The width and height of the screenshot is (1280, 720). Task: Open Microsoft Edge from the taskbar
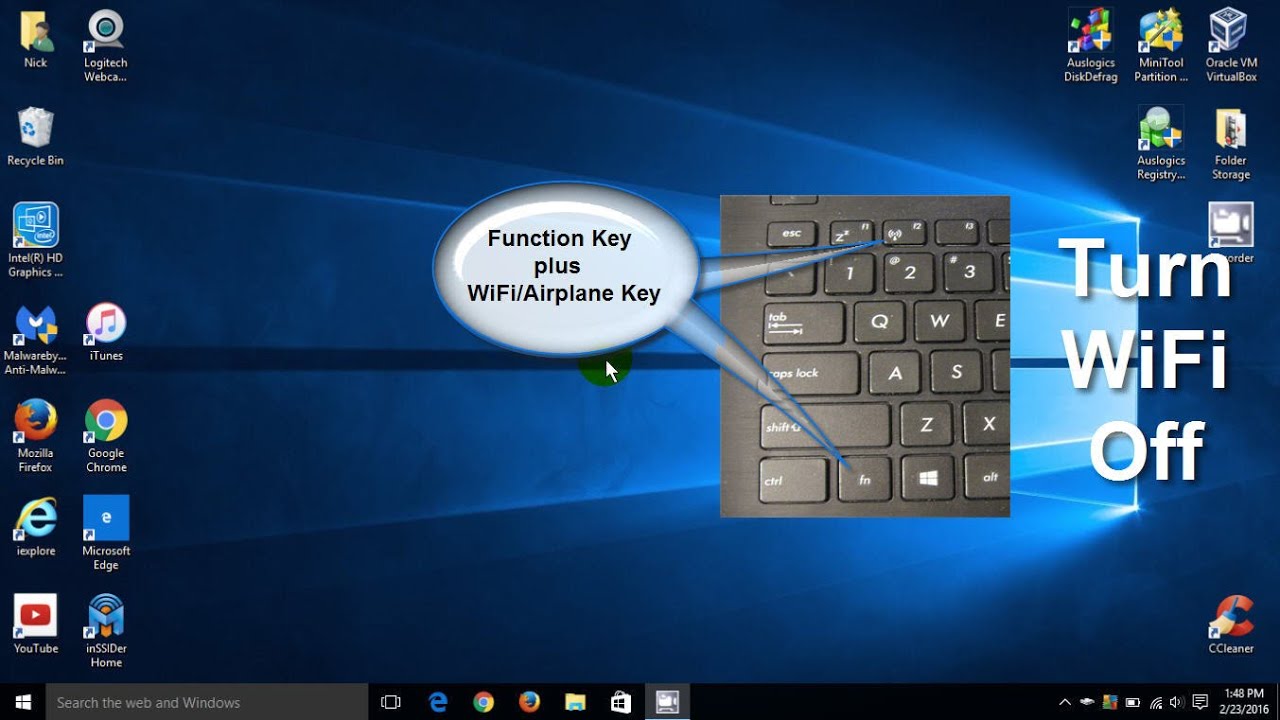pos(438,702)
